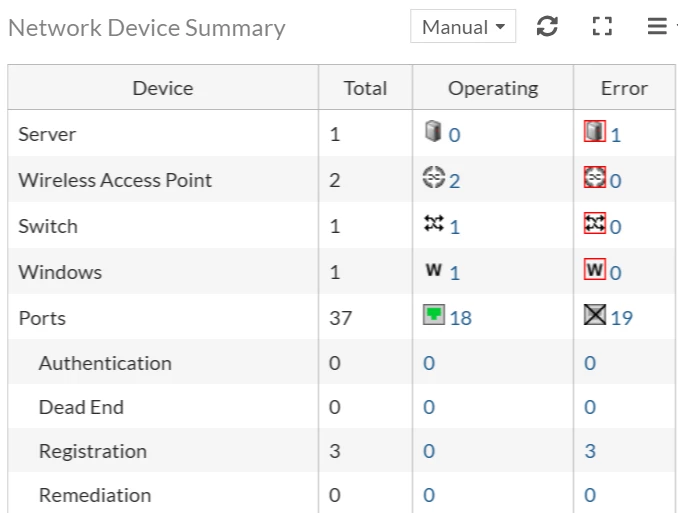Click the green Ports operating icon
This screenshot has height=513, width=678.
click(433, 314)
